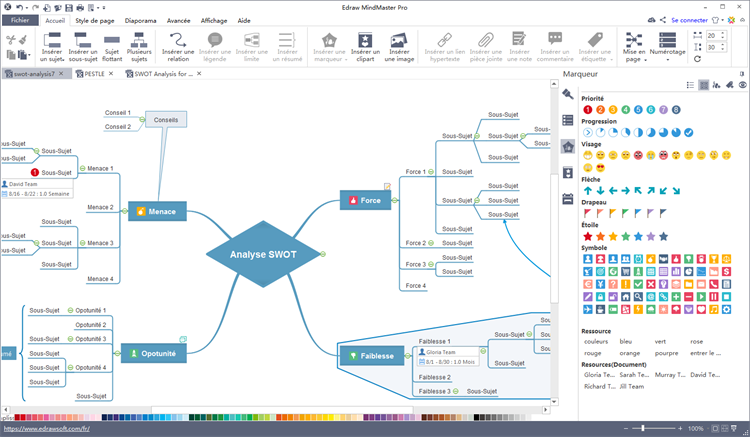
Task: Select the Opotunité topic box
Action: [154, 353]
